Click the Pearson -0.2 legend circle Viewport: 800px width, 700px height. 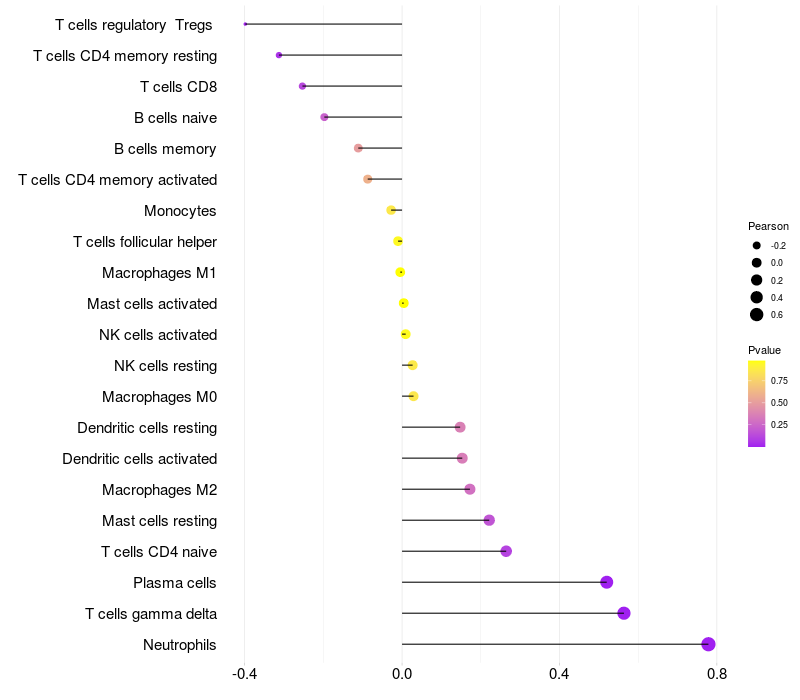(757, 245)
